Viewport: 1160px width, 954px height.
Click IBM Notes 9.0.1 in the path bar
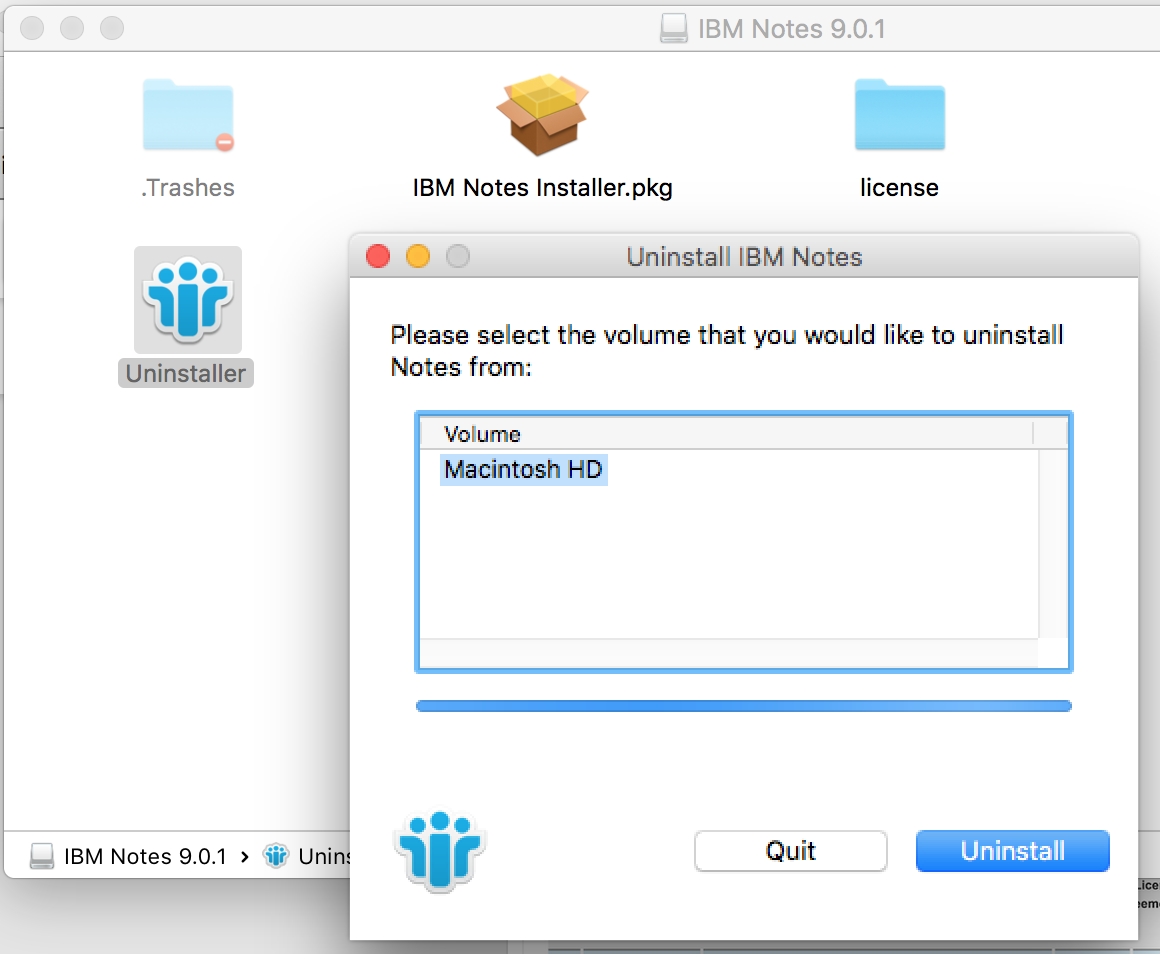pyautogui.click(x=145, y=856)
